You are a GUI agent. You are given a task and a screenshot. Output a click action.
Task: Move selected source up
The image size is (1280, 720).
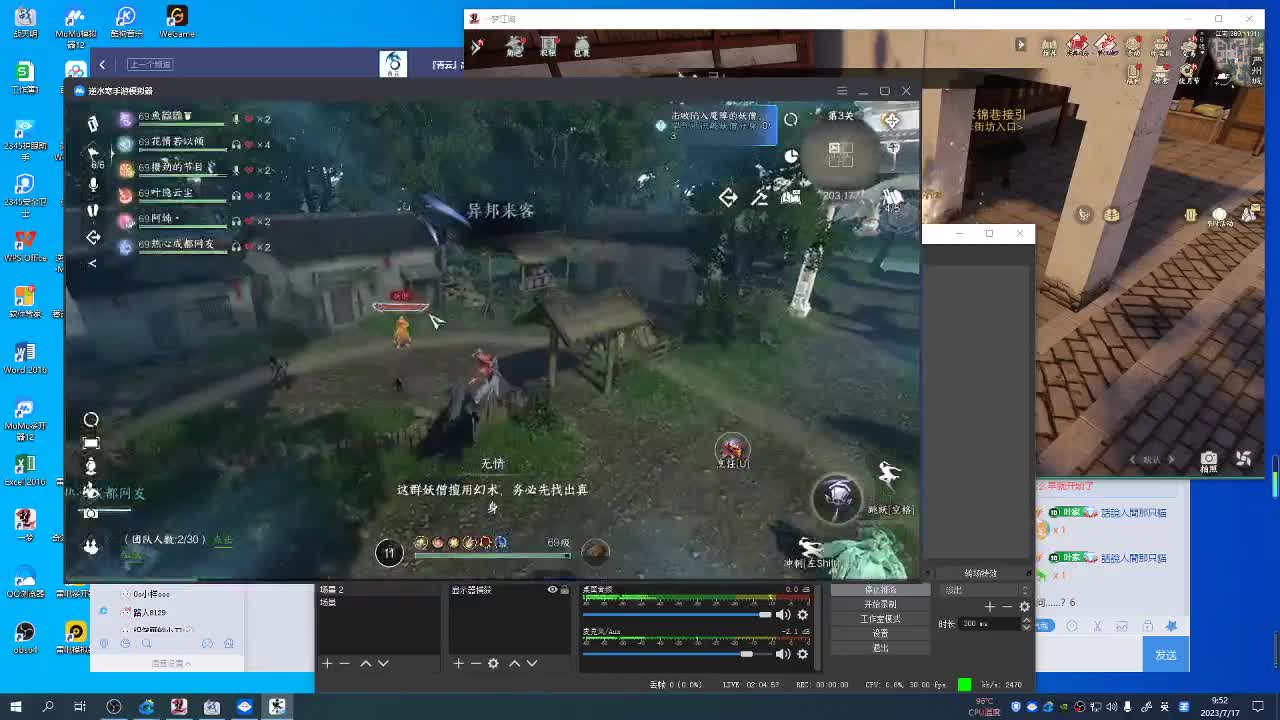click(514, 663)
